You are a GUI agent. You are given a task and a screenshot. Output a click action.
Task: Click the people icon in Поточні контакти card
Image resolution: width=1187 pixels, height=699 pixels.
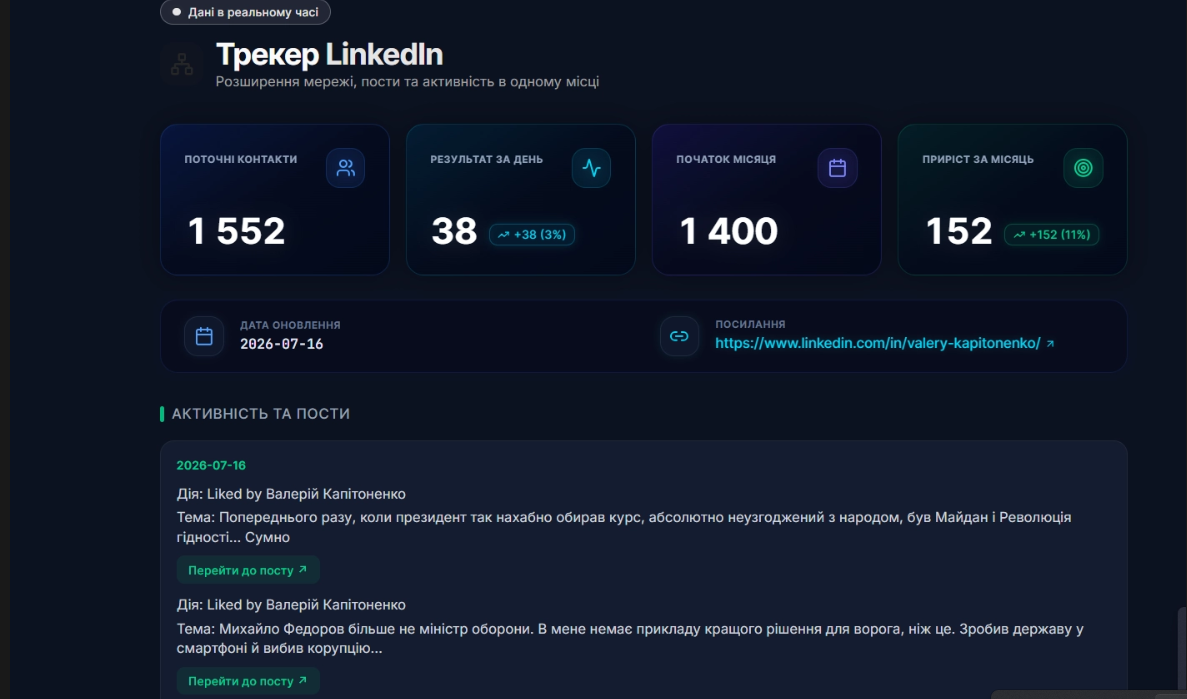(x=345, y=168)
